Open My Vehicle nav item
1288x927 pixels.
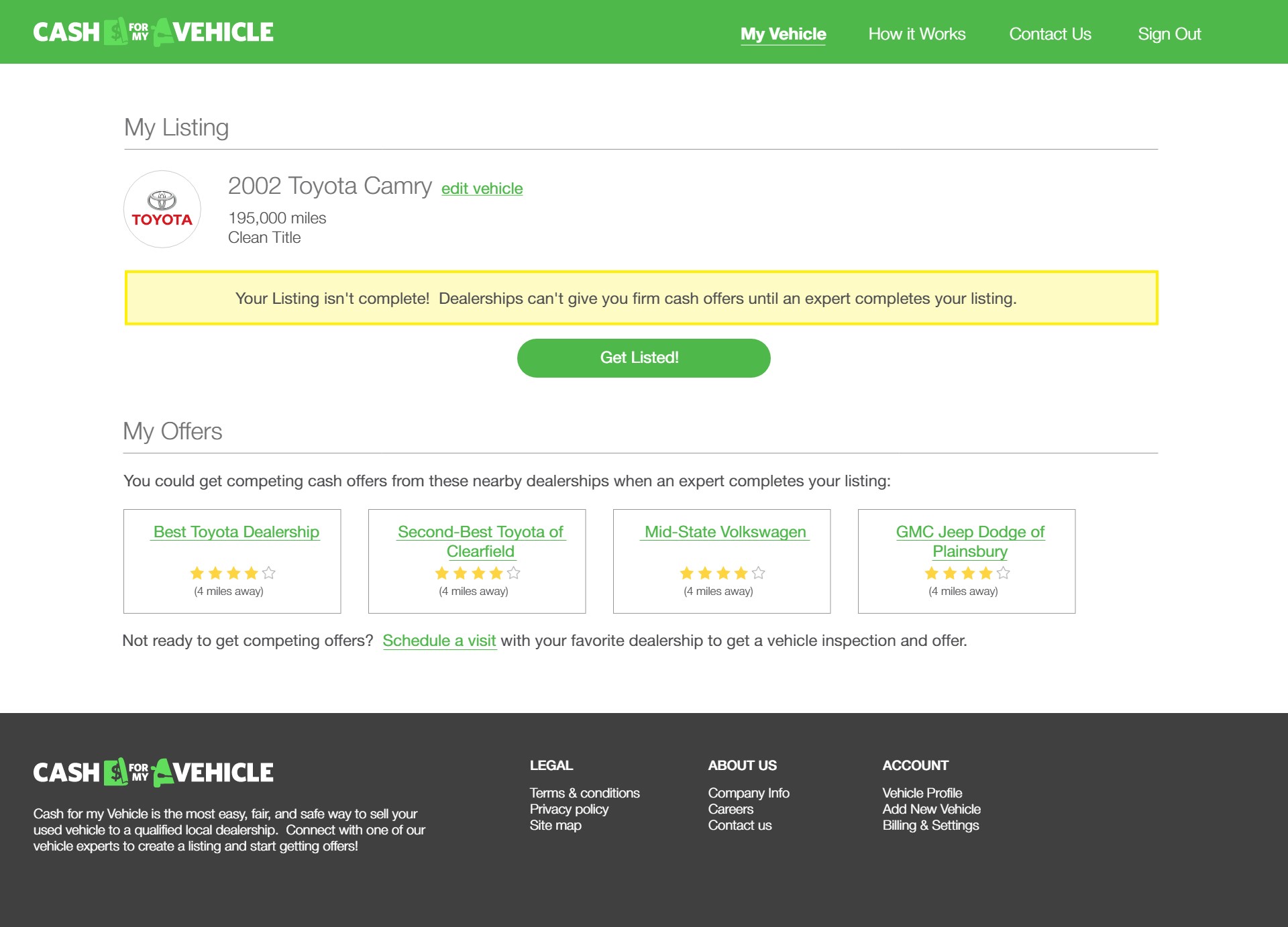tap(783, 34)
